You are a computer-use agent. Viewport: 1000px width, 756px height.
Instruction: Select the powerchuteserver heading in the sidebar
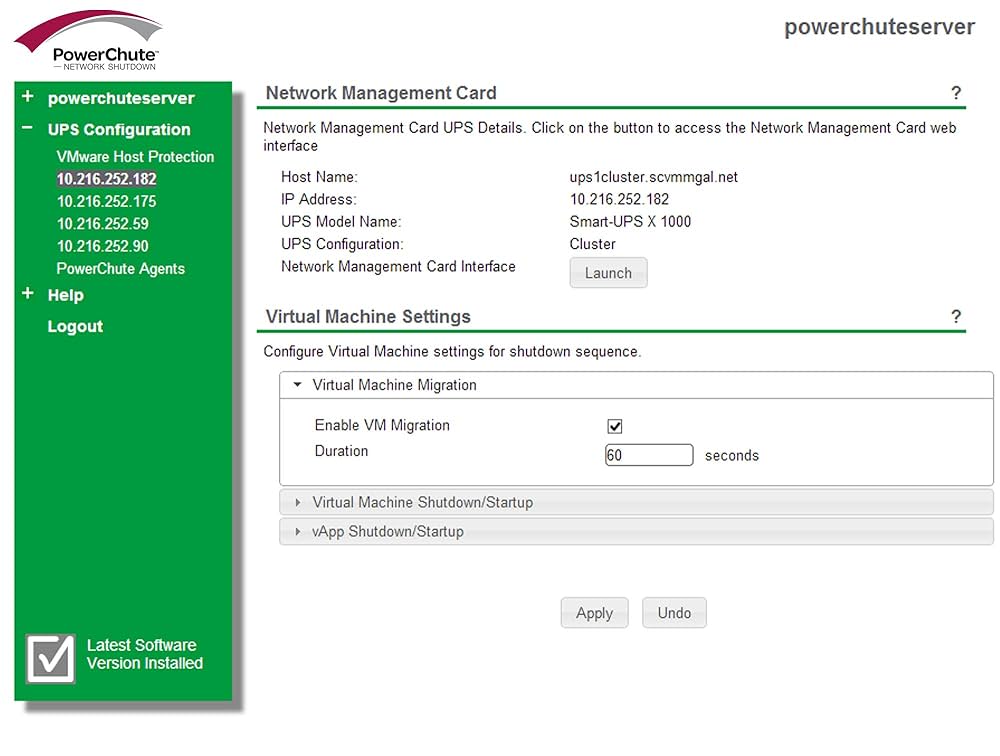click(120, 98)
